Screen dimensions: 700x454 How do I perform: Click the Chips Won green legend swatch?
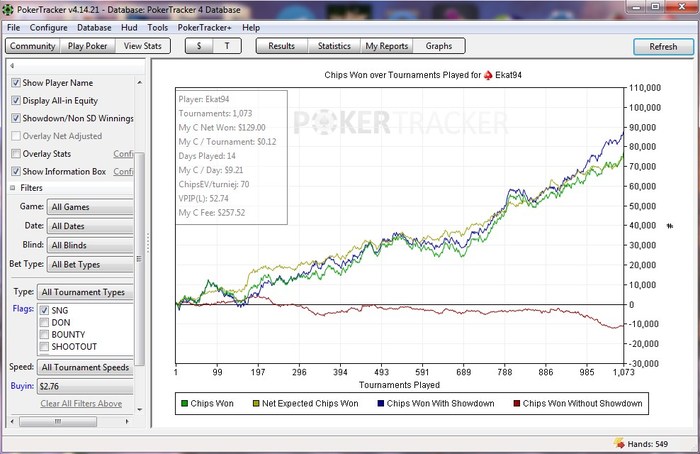click(184, 404)
